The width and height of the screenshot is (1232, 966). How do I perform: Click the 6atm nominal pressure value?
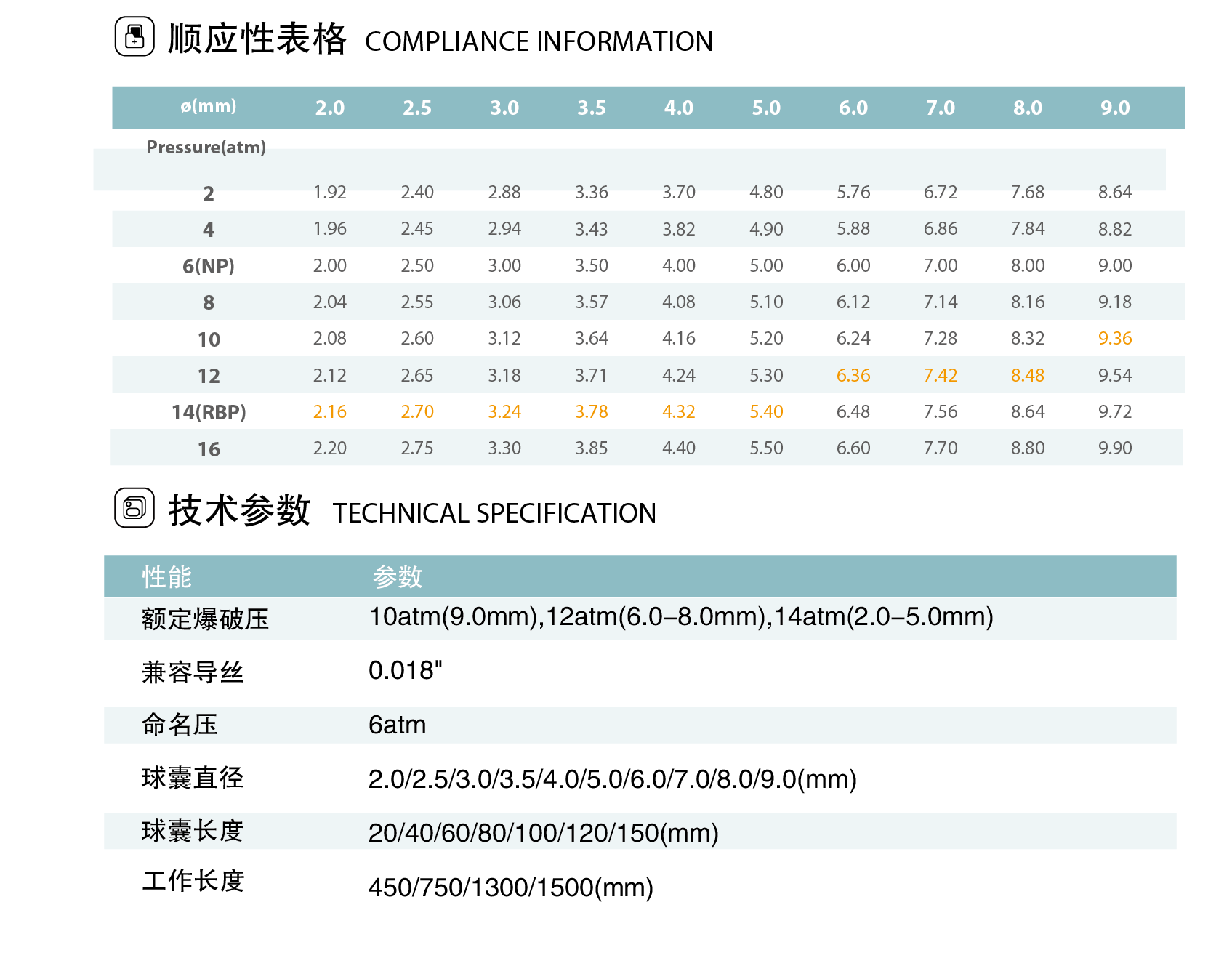coord(397,725)
